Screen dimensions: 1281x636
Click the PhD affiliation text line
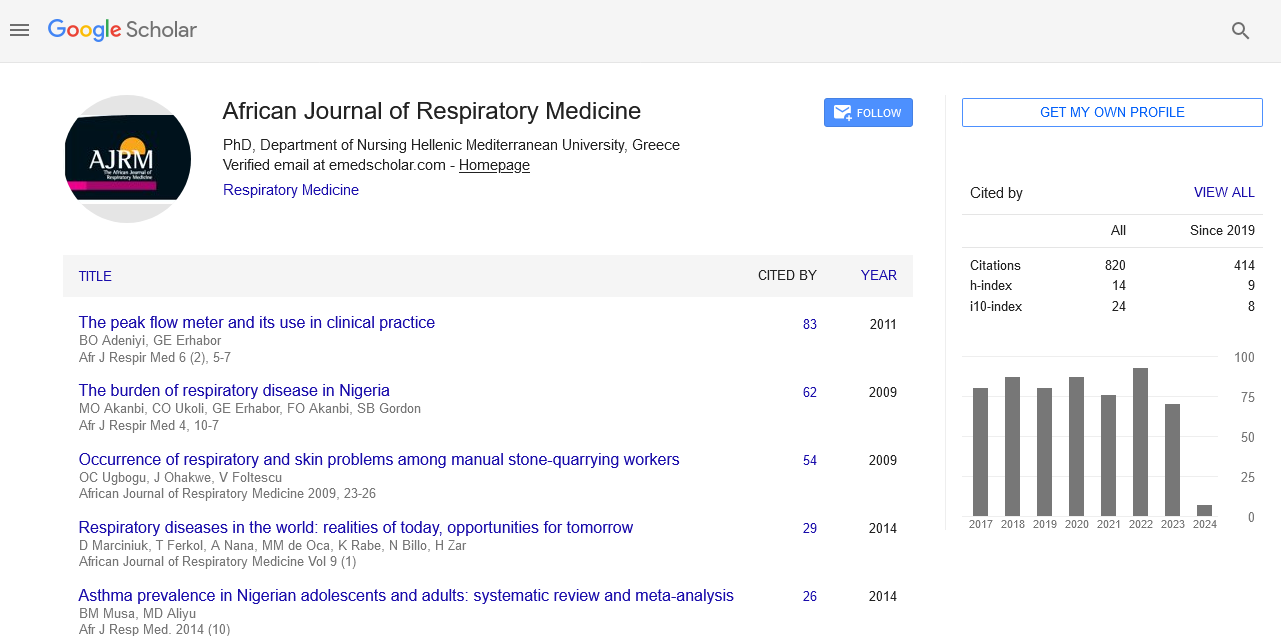point(451,145)
